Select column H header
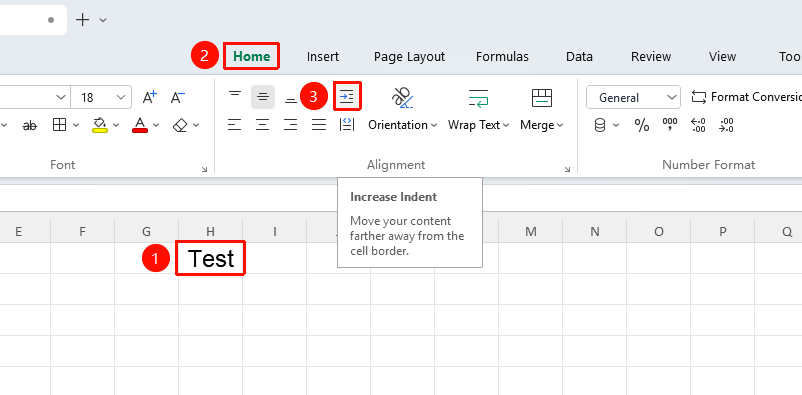Screen dimensions: 802x395 click(211, 232)
